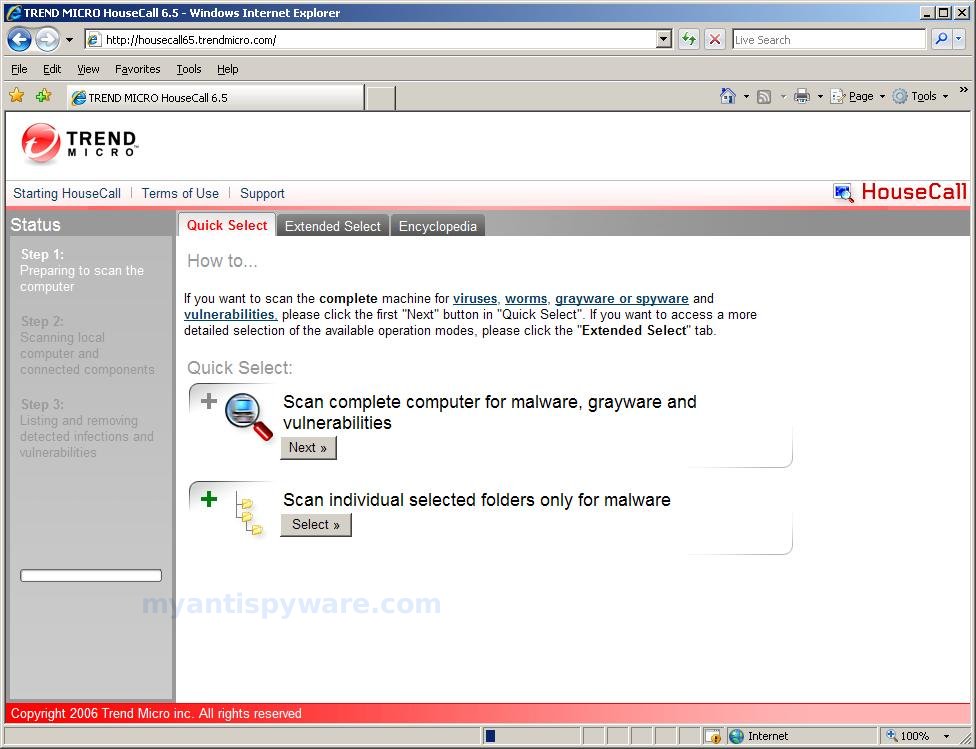Viewport: 976px width, 749px height.
Task: Open the recent pages dropdown arrow
Action: (69, 40)
